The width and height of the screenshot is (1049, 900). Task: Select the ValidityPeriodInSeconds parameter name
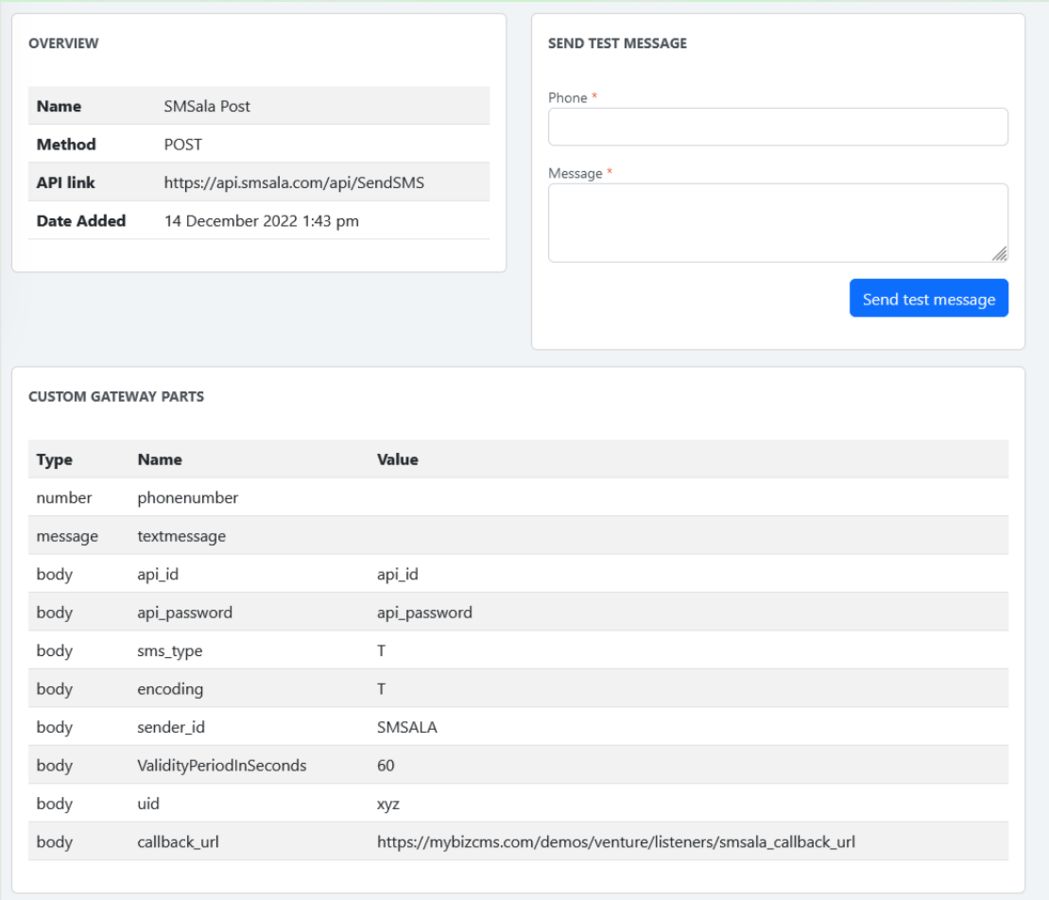(222, 766)
